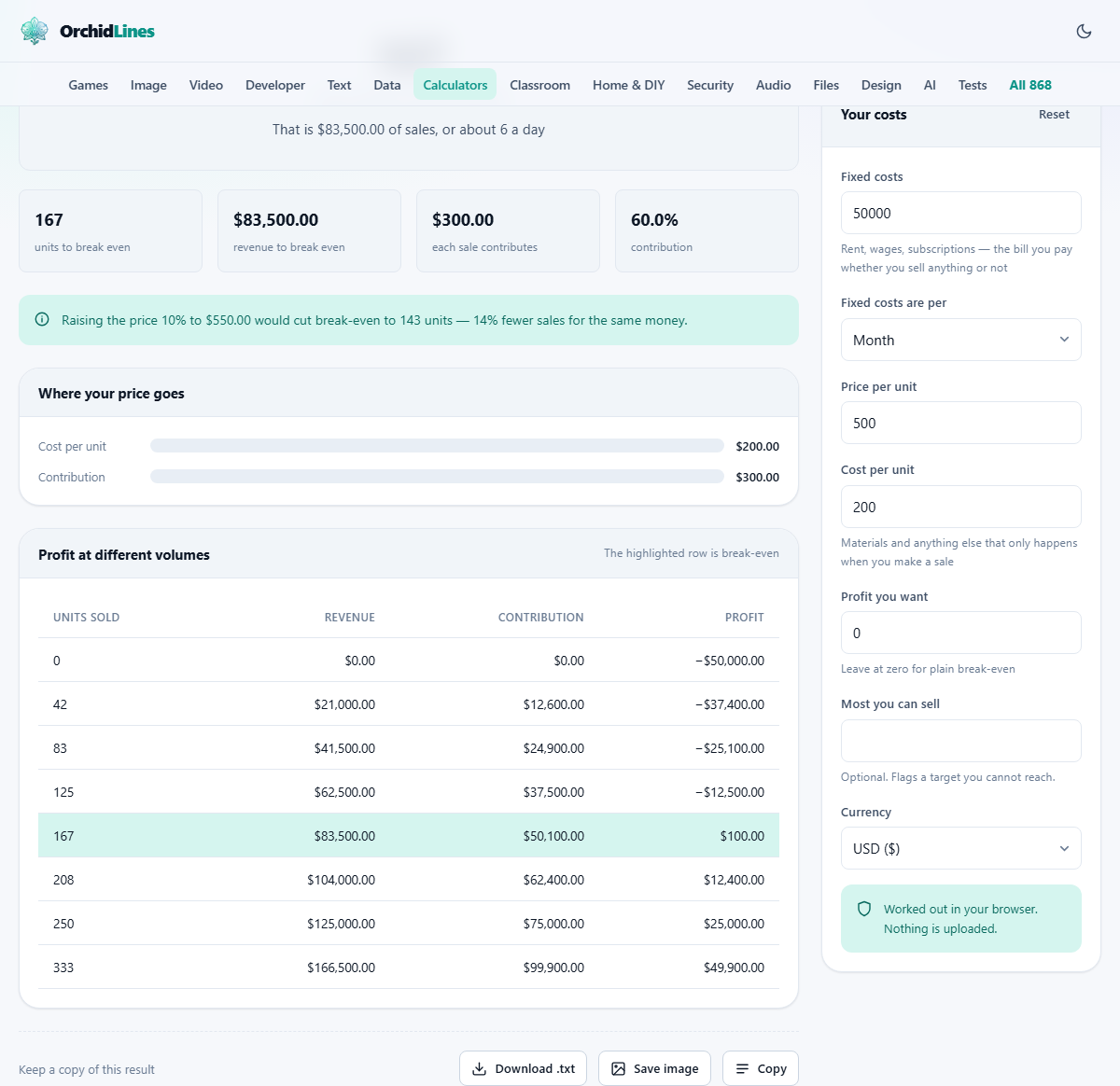Open the Audio category
Viewport: 1120px width, 1086px height.
point(774,85)
